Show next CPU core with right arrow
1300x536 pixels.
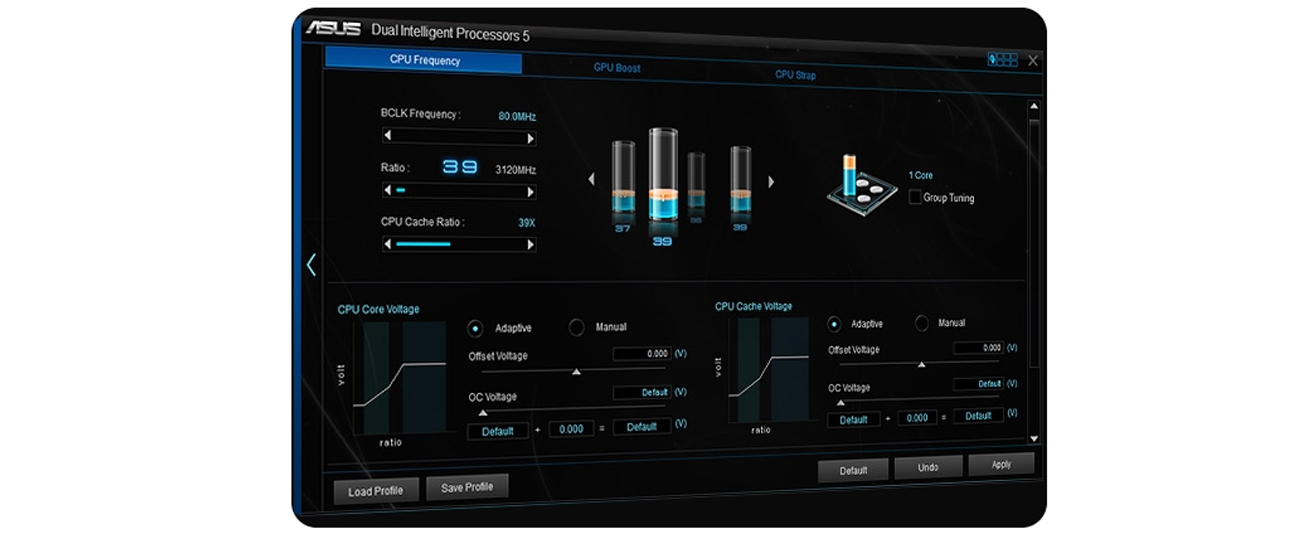pos(771,181)
